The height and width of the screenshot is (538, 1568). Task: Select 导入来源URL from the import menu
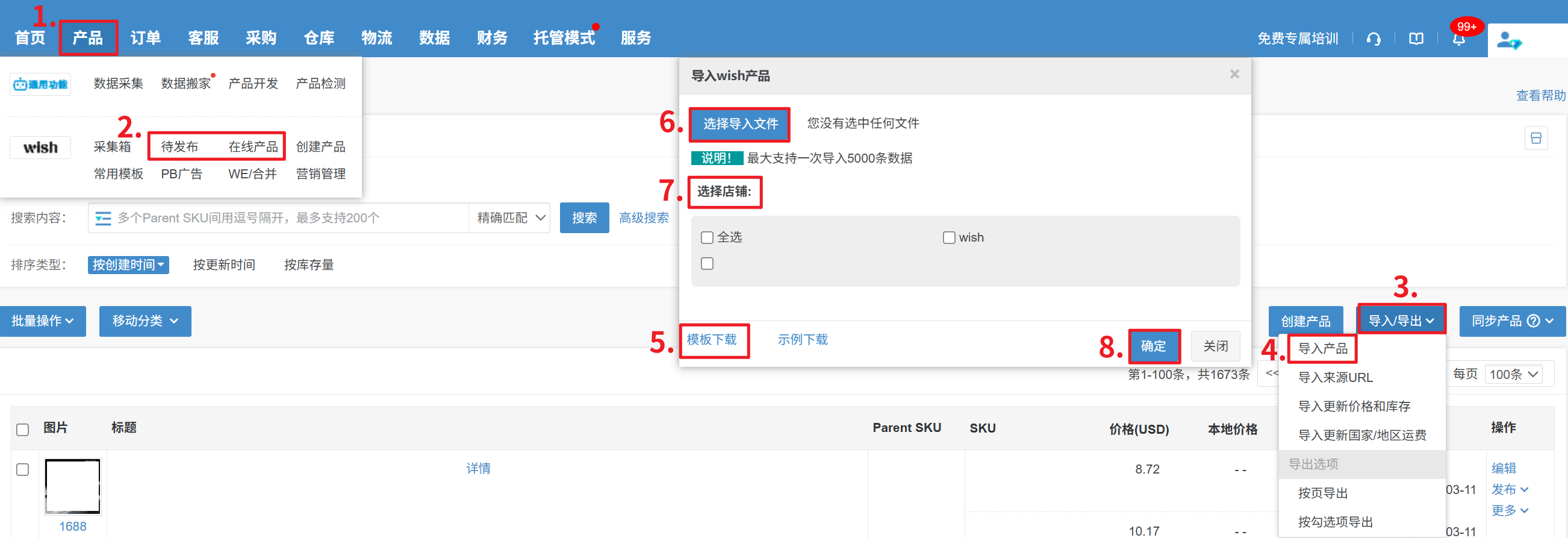point(1335,378)
